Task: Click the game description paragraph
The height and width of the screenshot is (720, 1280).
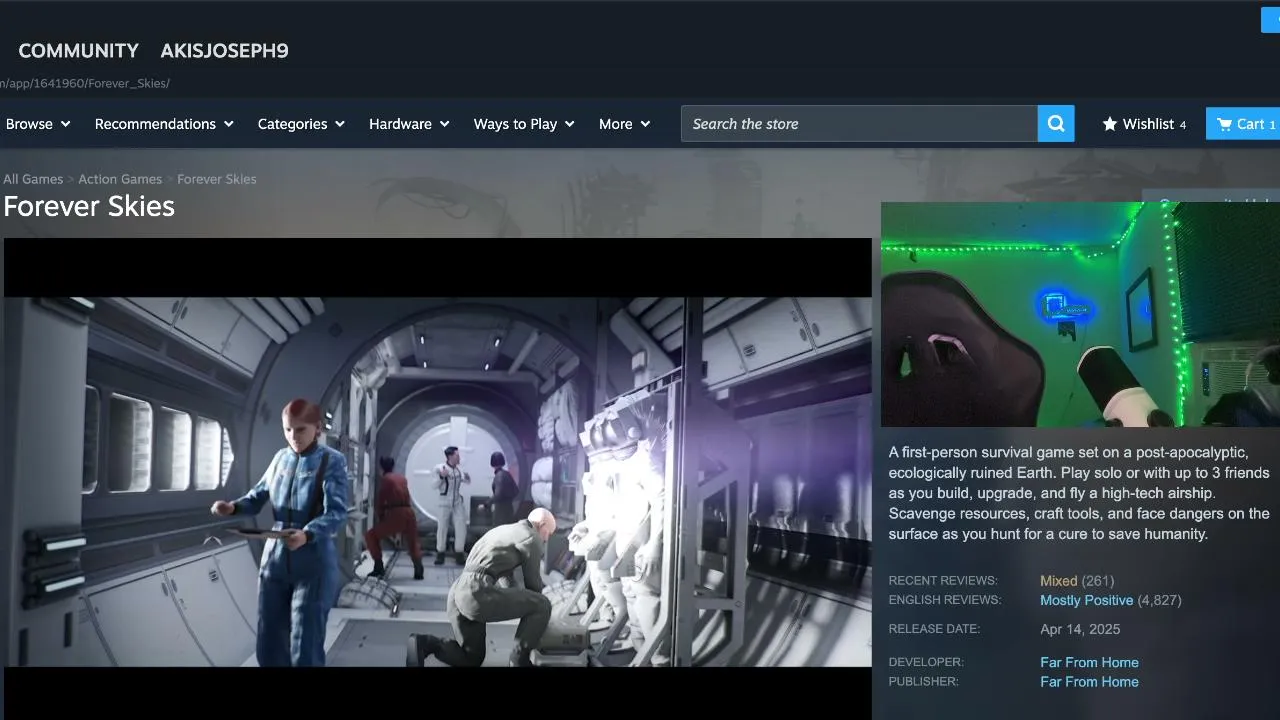Action: point(1080,493)
